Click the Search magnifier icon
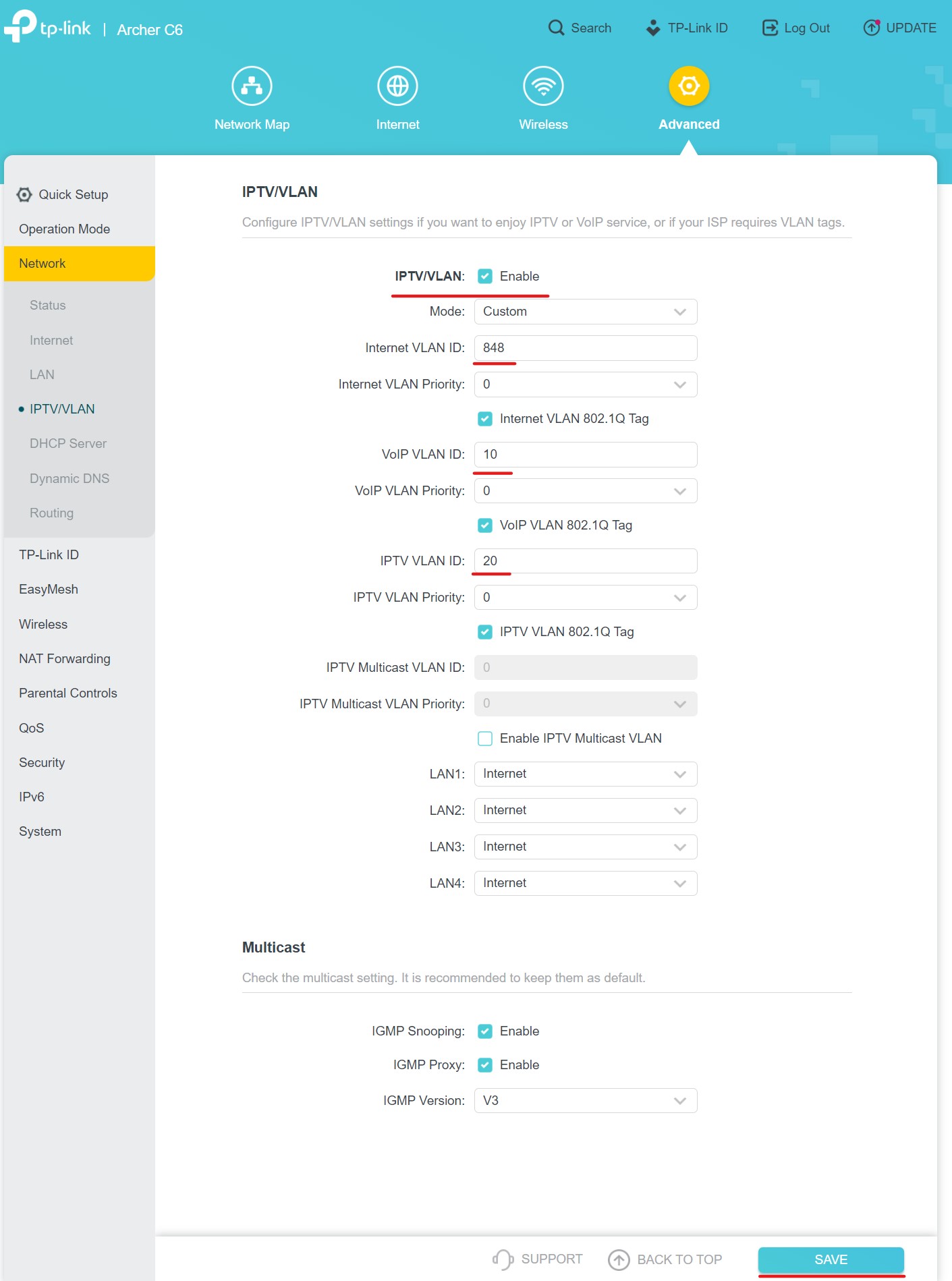 556,28
